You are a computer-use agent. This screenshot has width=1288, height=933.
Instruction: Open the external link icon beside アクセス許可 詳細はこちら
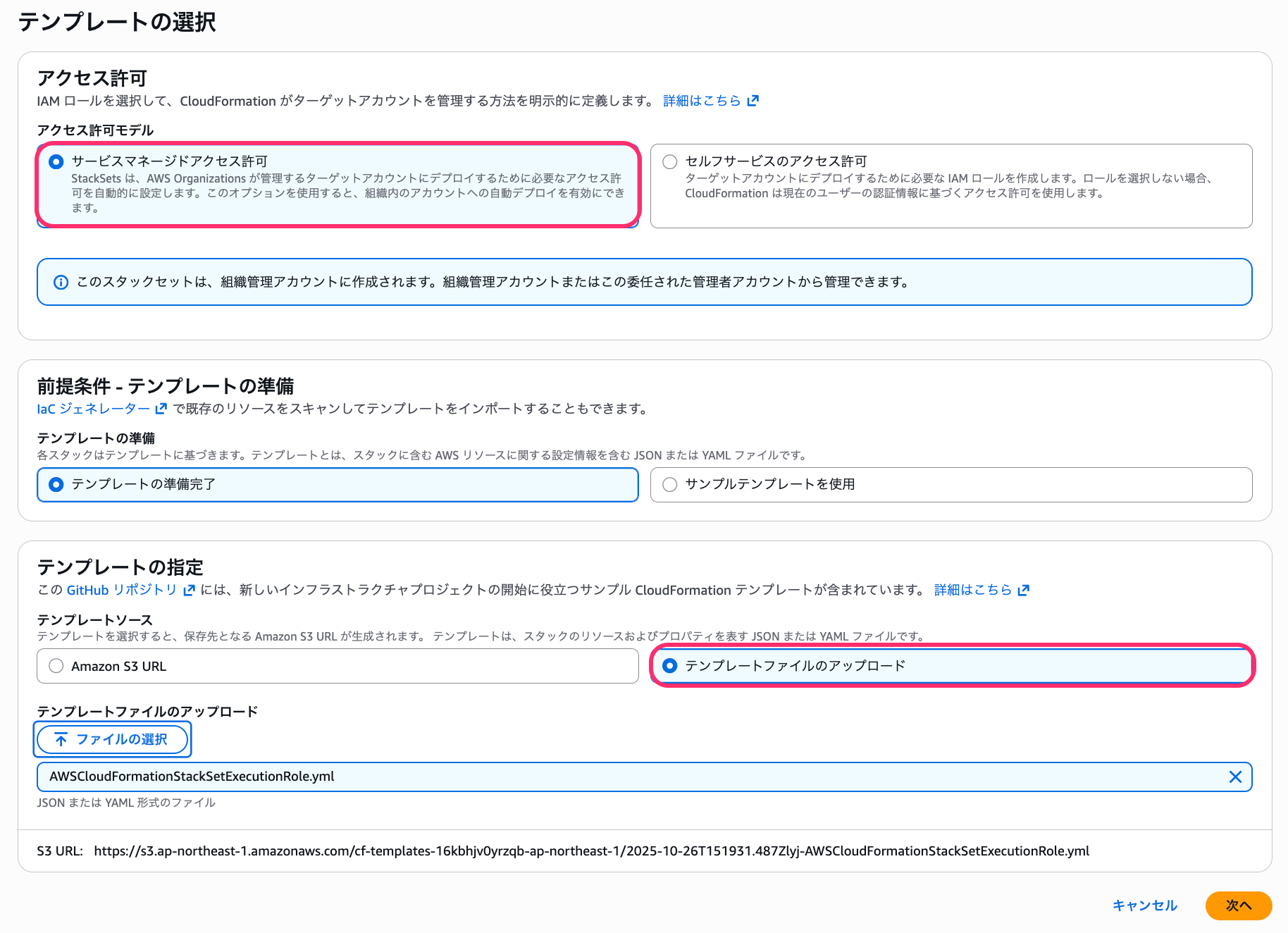coord(754,100)
